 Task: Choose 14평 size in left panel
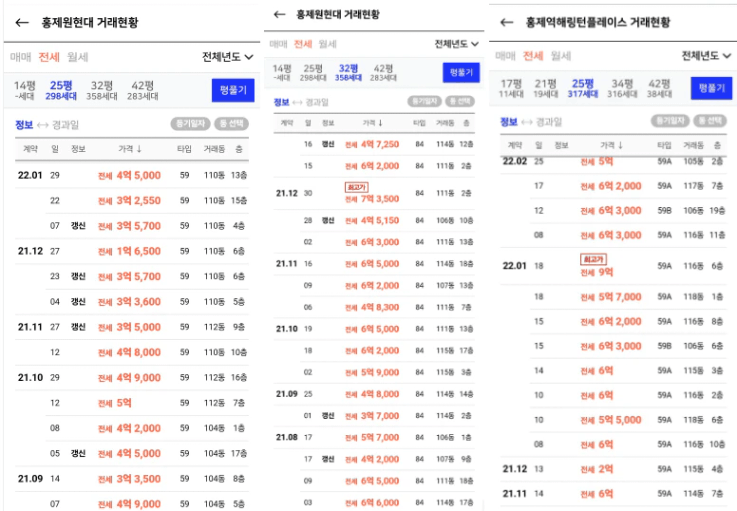click(x=24, y=90)
